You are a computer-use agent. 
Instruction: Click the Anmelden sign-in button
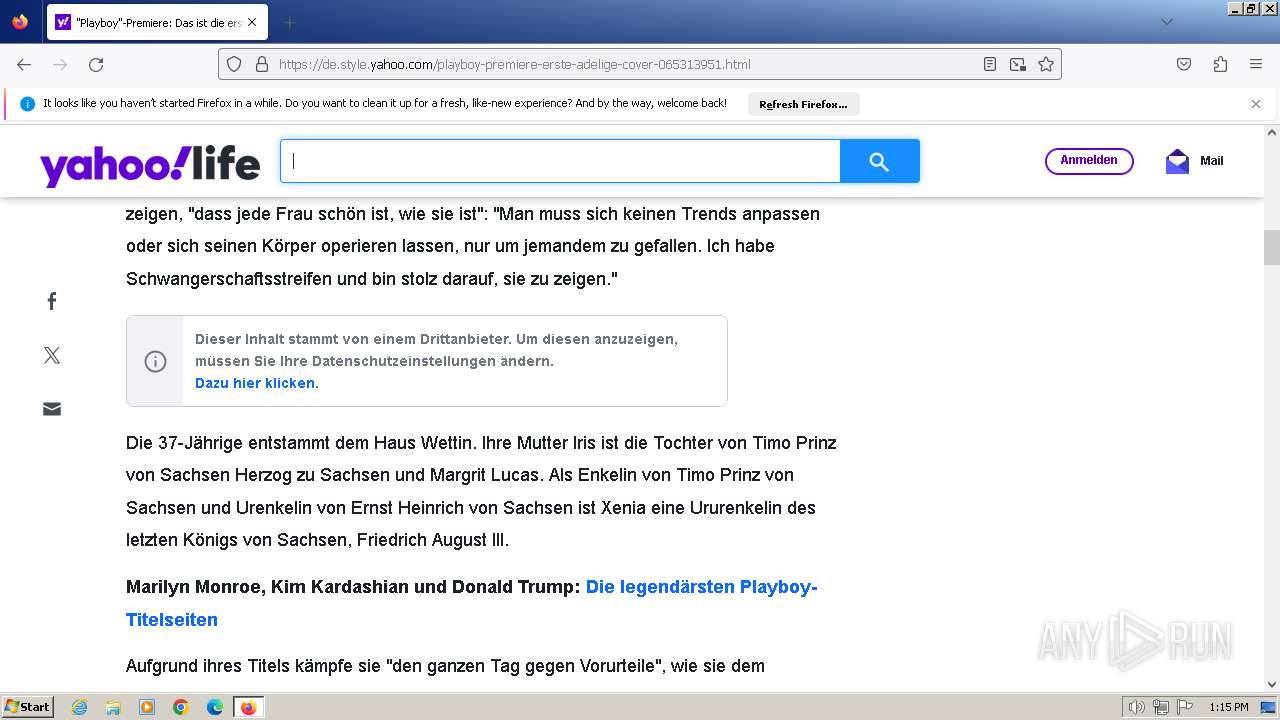[x=1089, y=161]
